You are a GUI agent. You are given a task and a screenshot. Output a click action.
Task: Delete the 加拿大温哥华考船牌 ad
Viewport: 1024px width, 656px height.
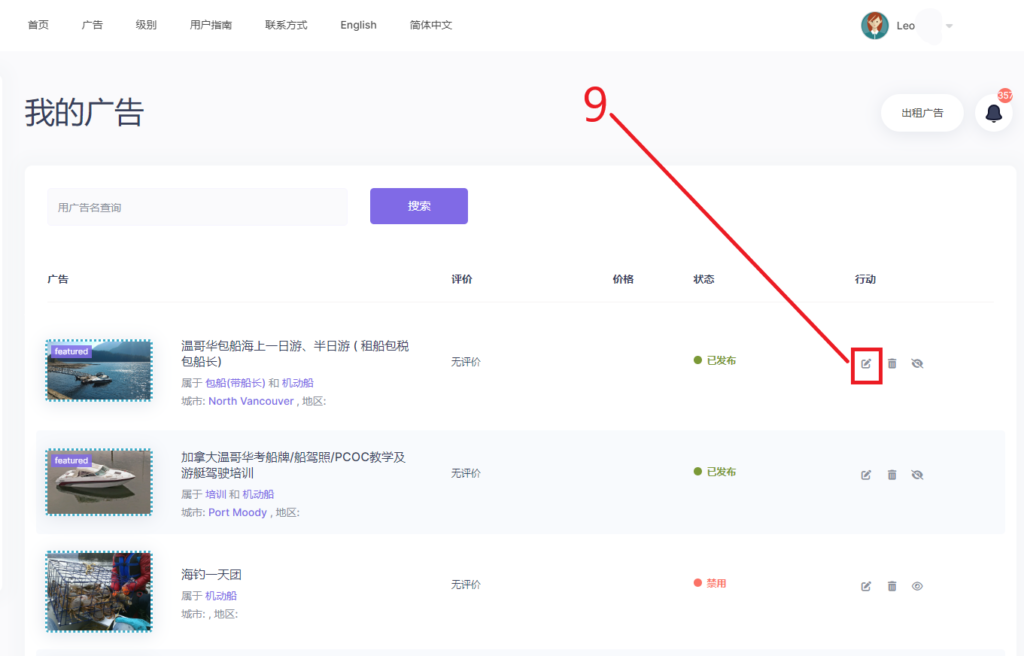point(892,475)
